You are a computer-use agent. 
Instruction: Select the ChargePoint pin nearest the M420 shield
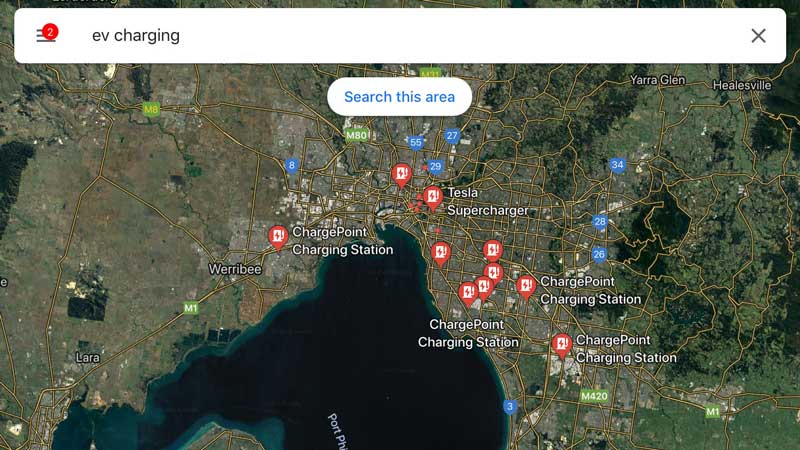tap(562, 347)
